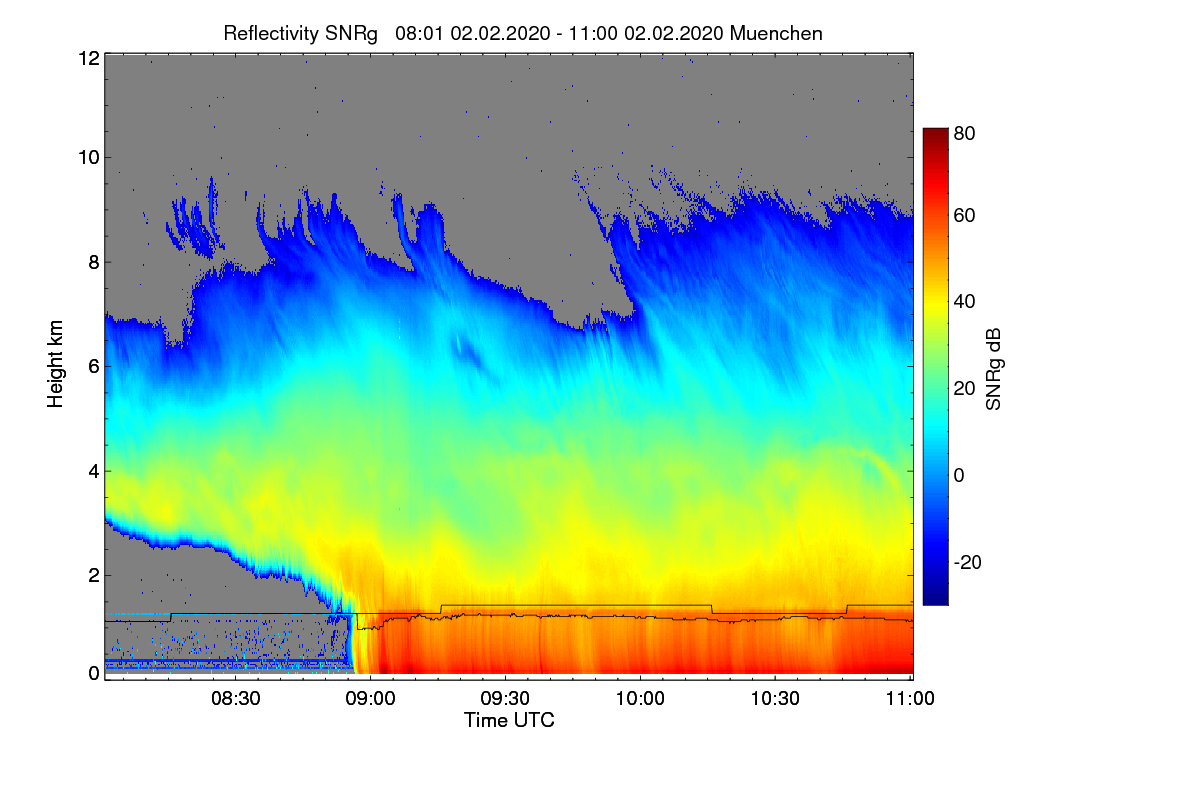
Task: Click the '6' height axis tick label
Action: tap(93, 366)
